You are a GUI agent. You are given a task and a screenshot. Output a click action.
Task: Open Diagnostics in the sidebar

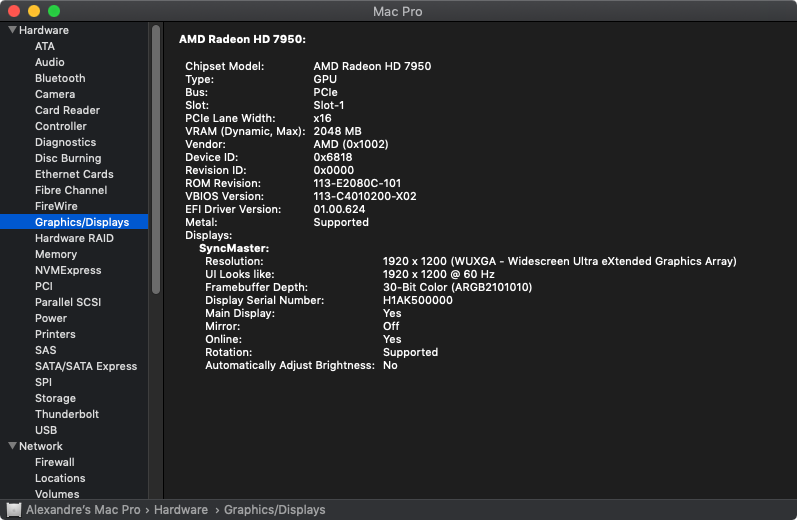pos(65,142)
